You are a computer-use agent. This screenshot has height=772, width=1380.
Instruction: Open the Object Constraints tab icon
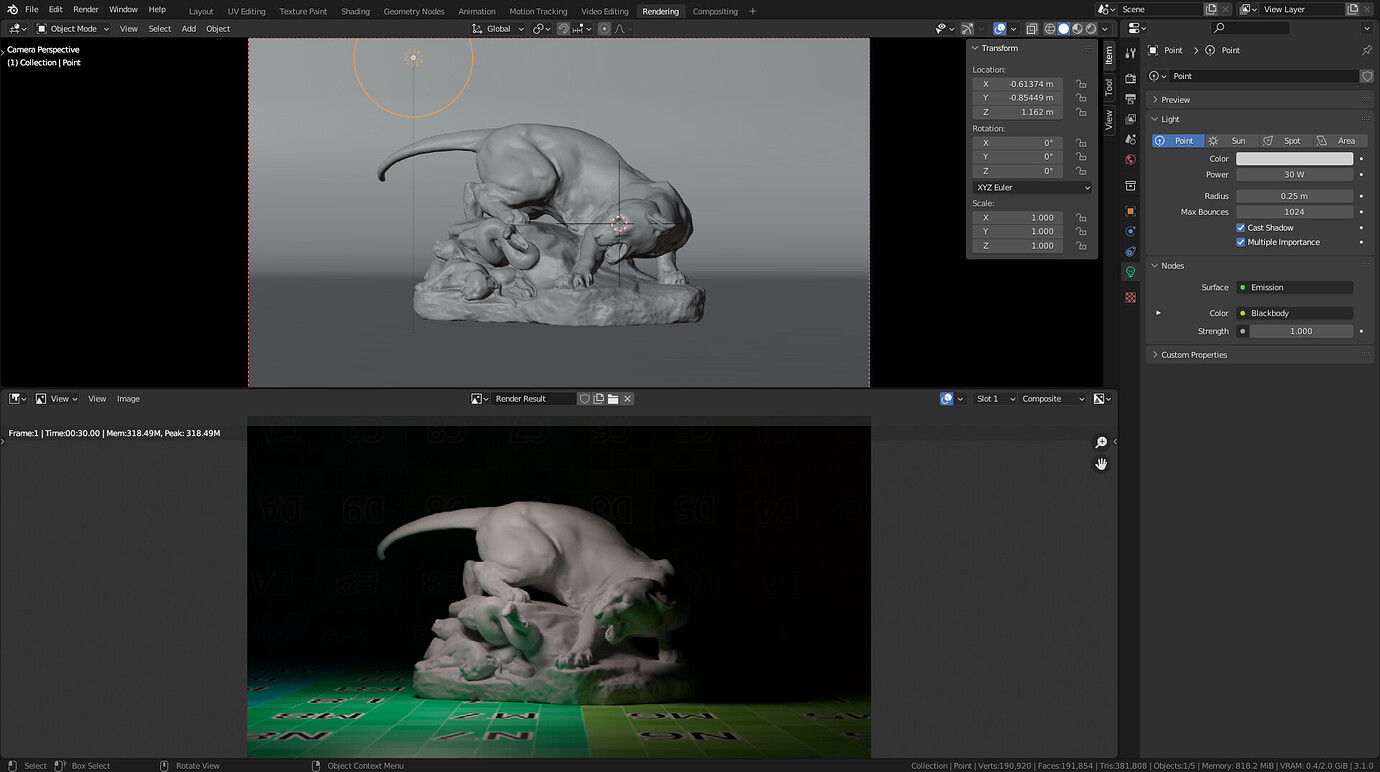(x=1130, y=251)
